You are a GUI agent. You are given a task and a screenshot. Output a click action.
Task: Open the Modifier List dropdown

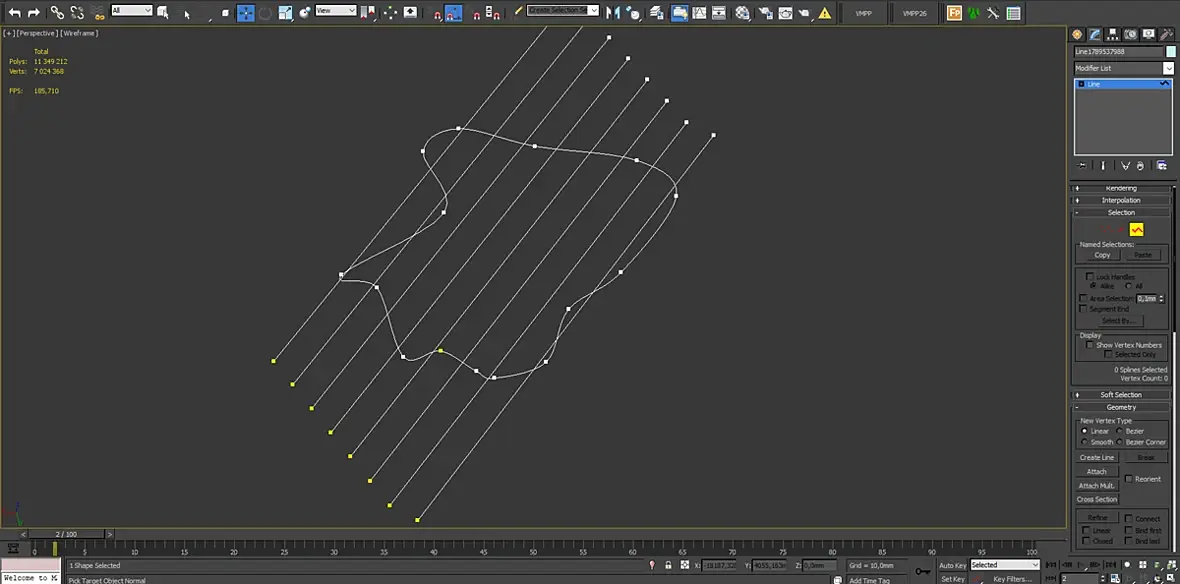tap(1124, 68)
